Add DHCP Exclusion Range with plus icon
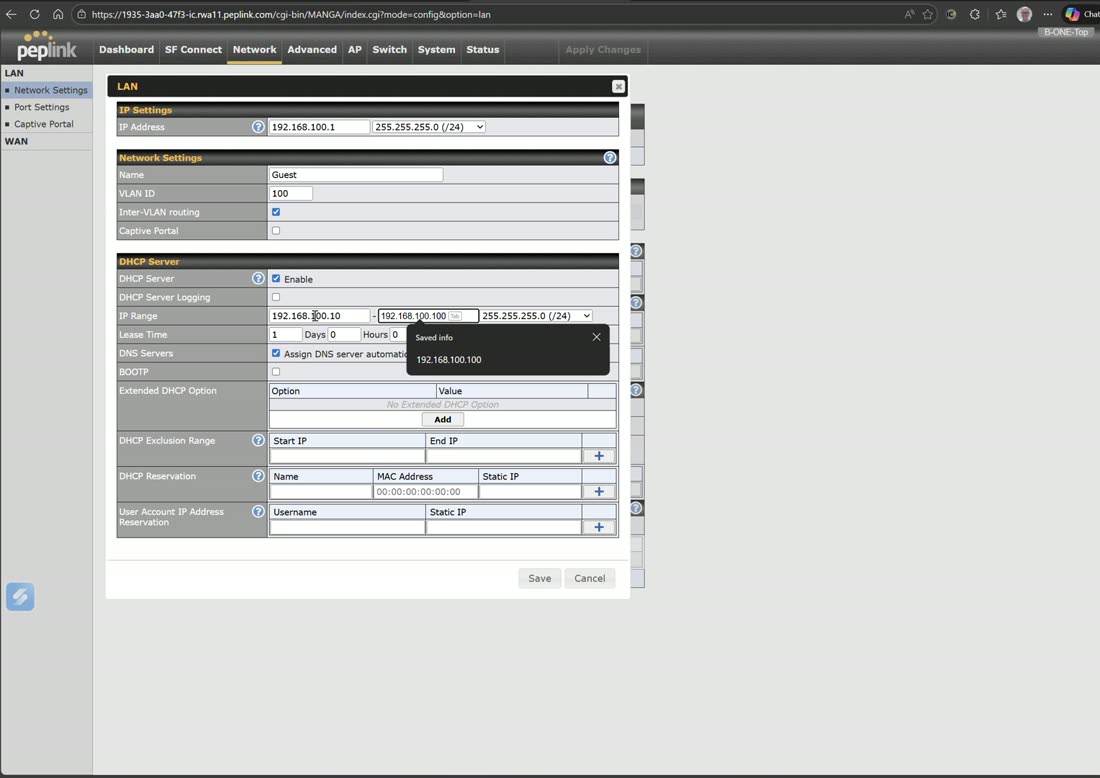This screenshot has width=1100, height=778. pyautogui.click(x=598, y=456)
